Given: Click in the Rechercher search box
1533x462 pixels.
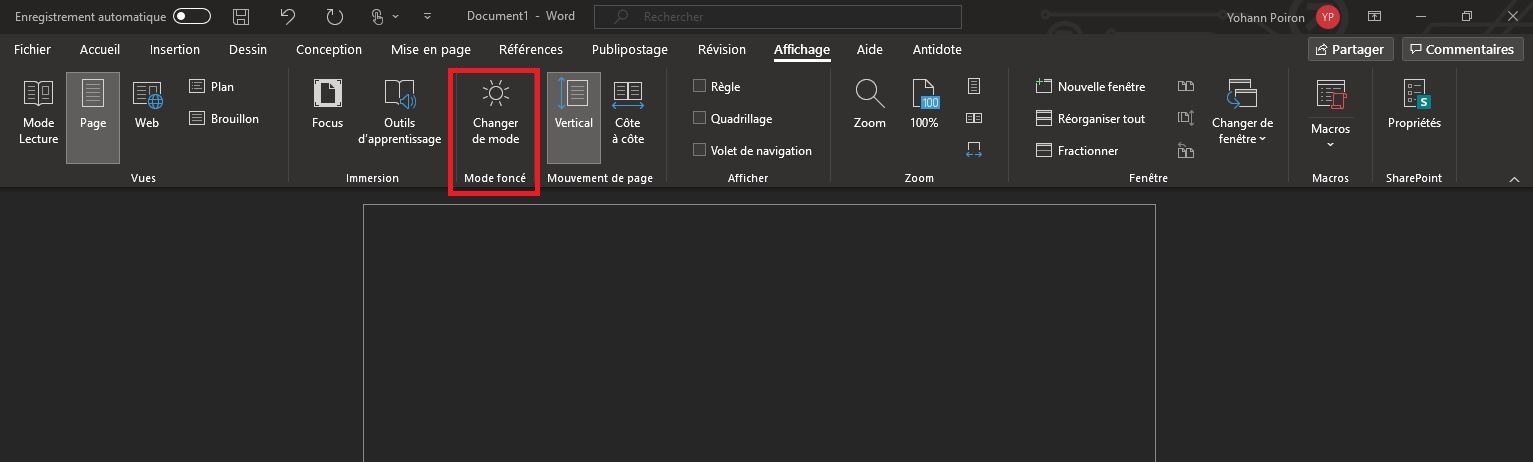Looking at the screenshot, I should (x=778, y=17).
